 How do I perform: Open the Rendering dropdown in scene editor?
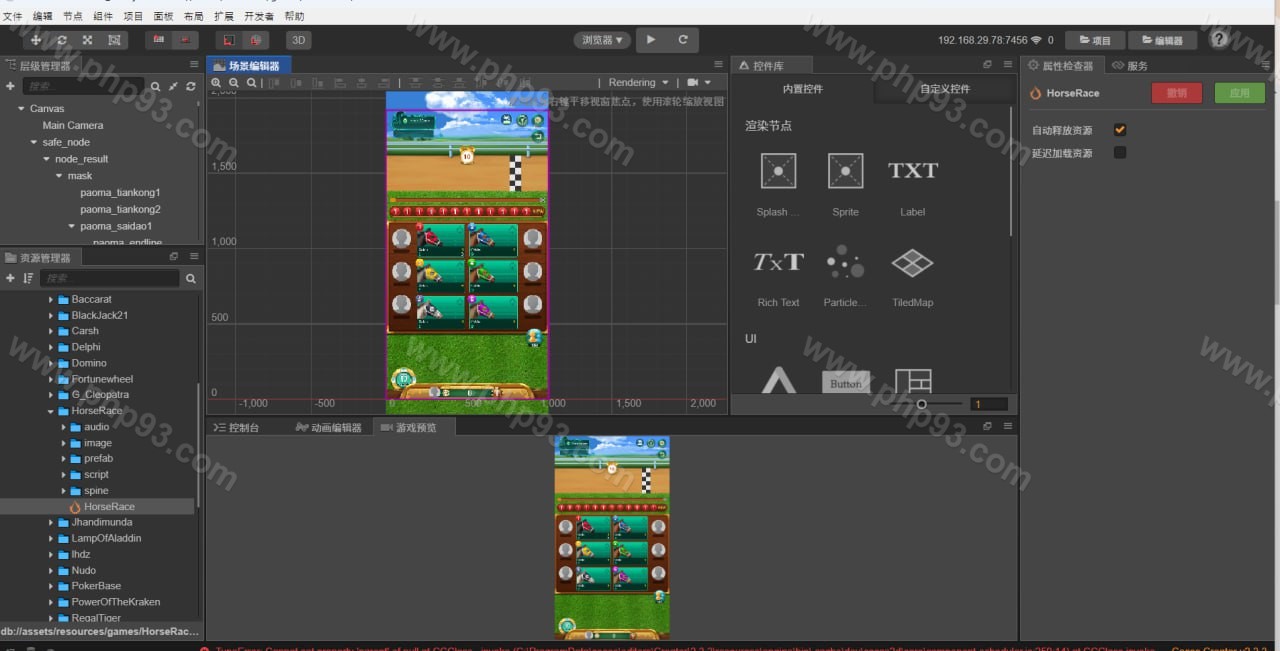click(638, 83)
